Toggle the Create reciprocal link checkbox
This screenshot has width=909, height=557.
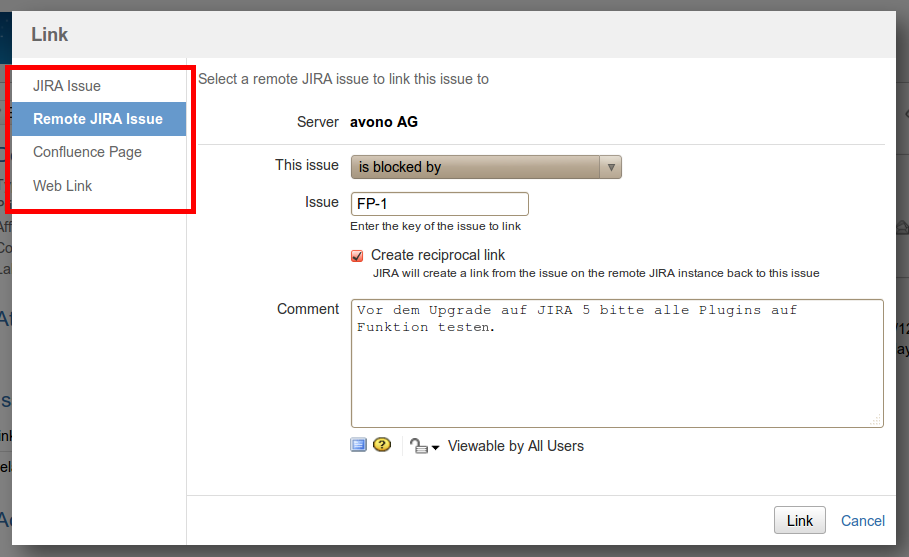pos(358,256)
